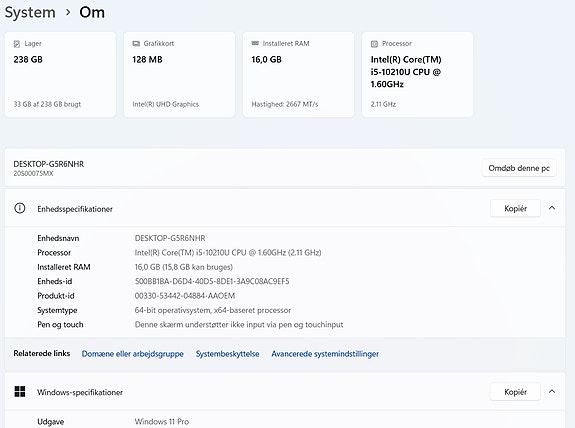Viewport: 575px width, 428px height.
Task: Click the Processor value in specifications
Action: pos(228,253)
